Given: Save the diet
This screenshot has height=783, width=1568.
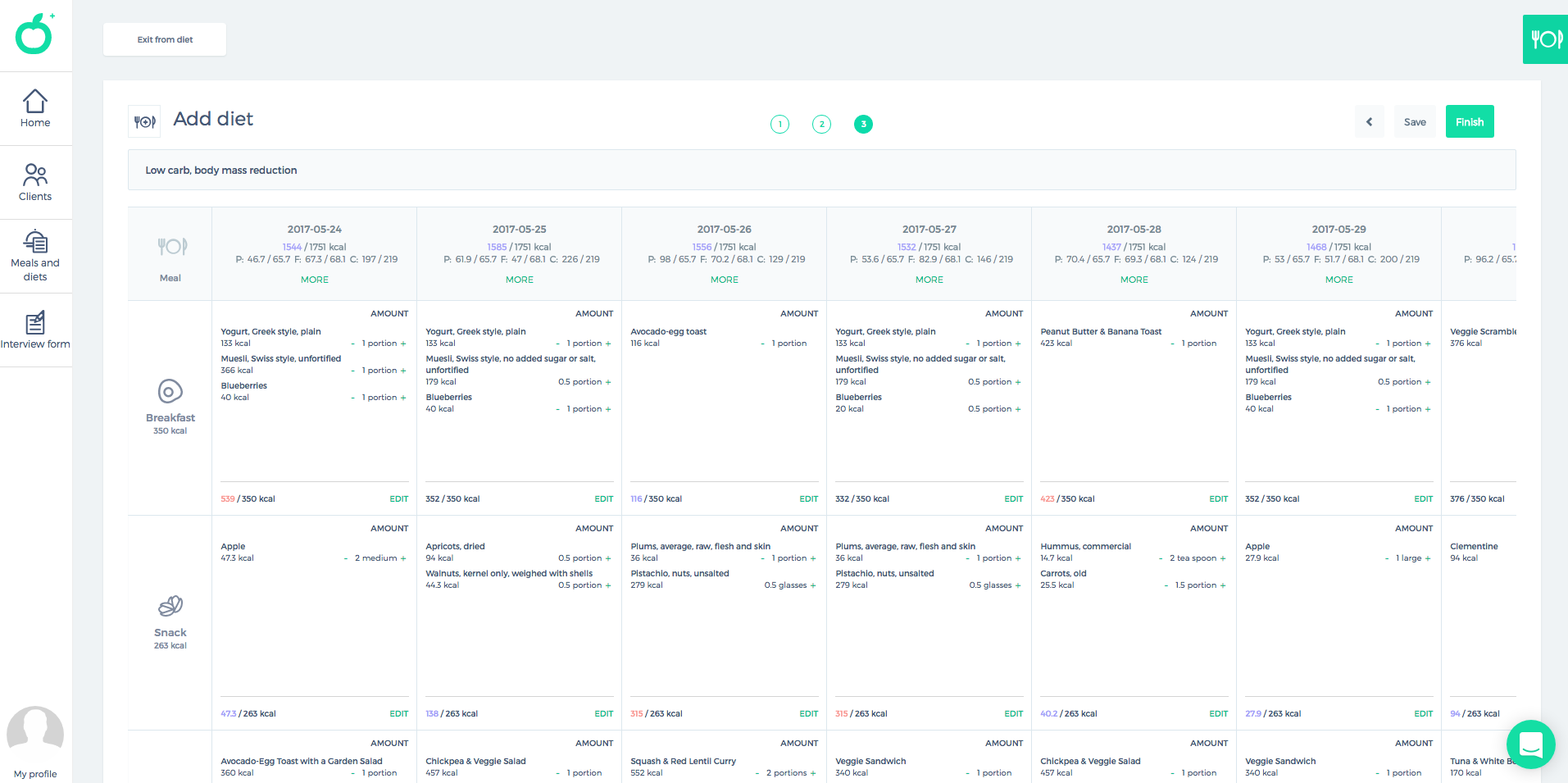Looking at the screenshot, I should click(x=1415, y=121).
